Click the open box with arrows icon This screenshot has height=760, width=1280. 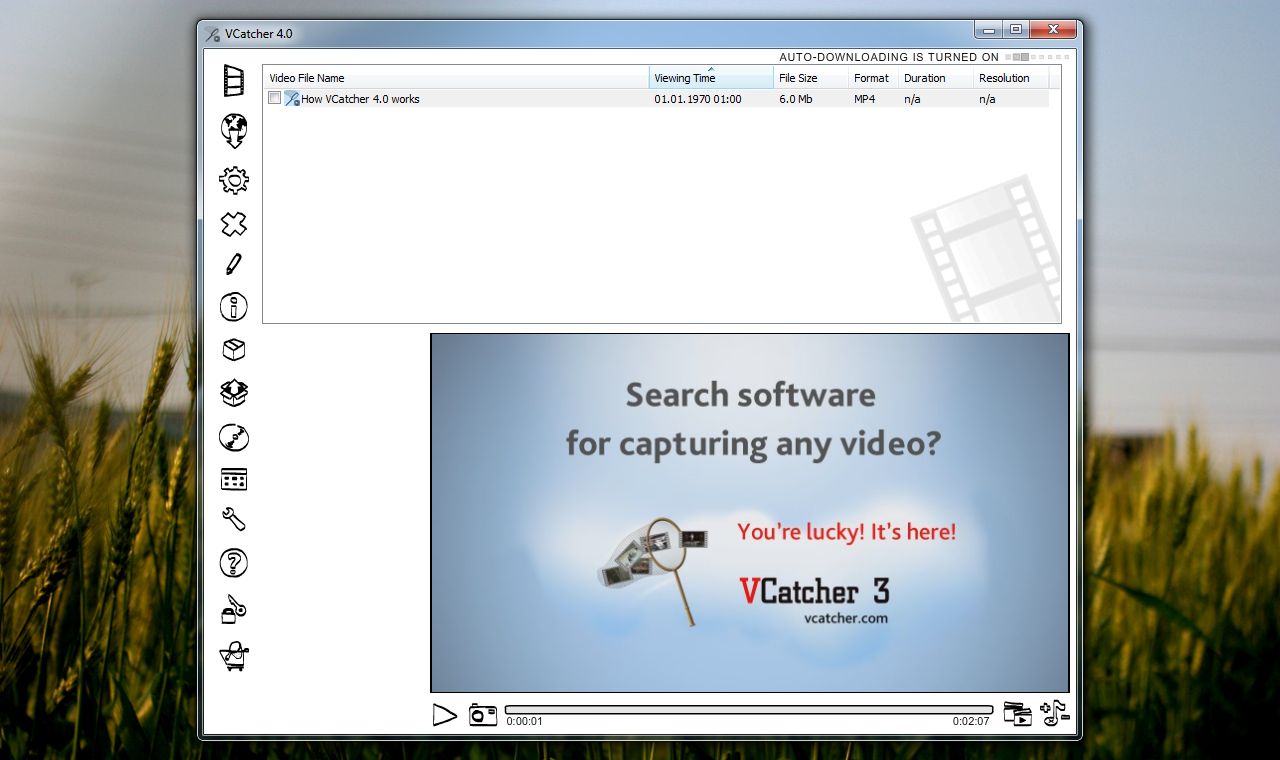(x=234, y=393)
